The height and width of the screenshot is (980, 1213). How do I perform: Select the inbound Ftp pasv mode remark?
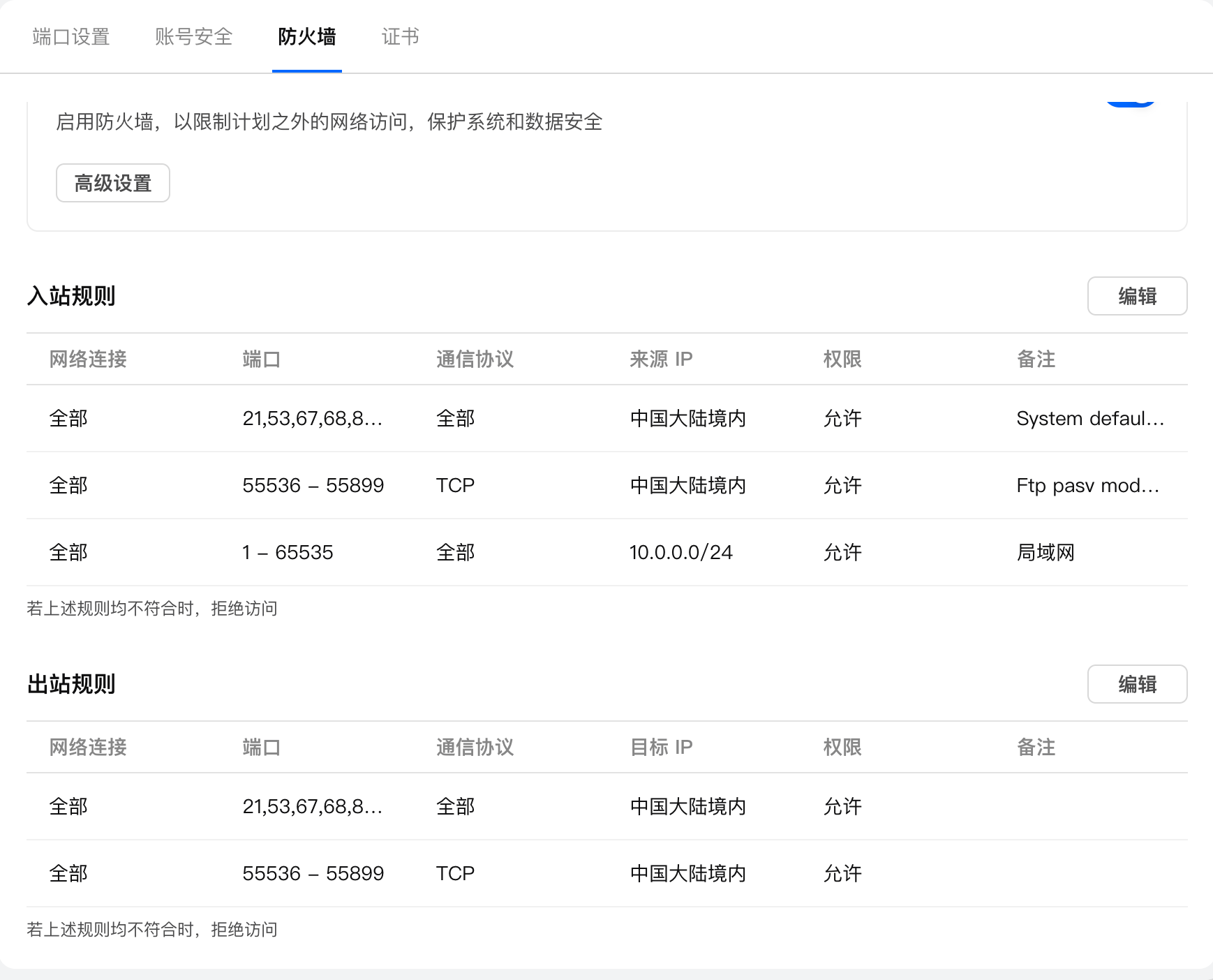(x=1087, y=486)
